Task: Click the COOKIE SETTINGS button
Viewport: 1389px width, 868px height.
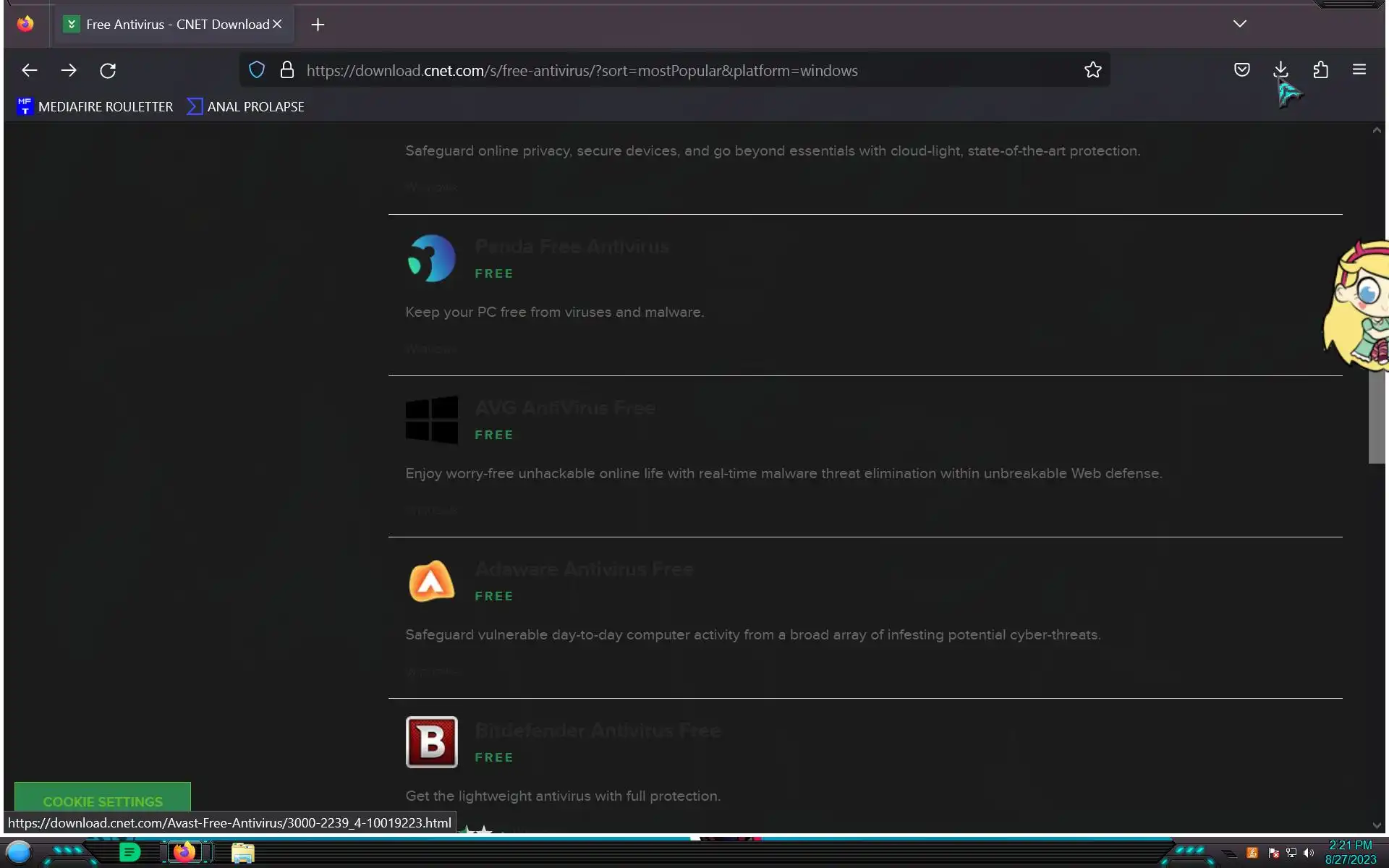Action: click(103, 801)
